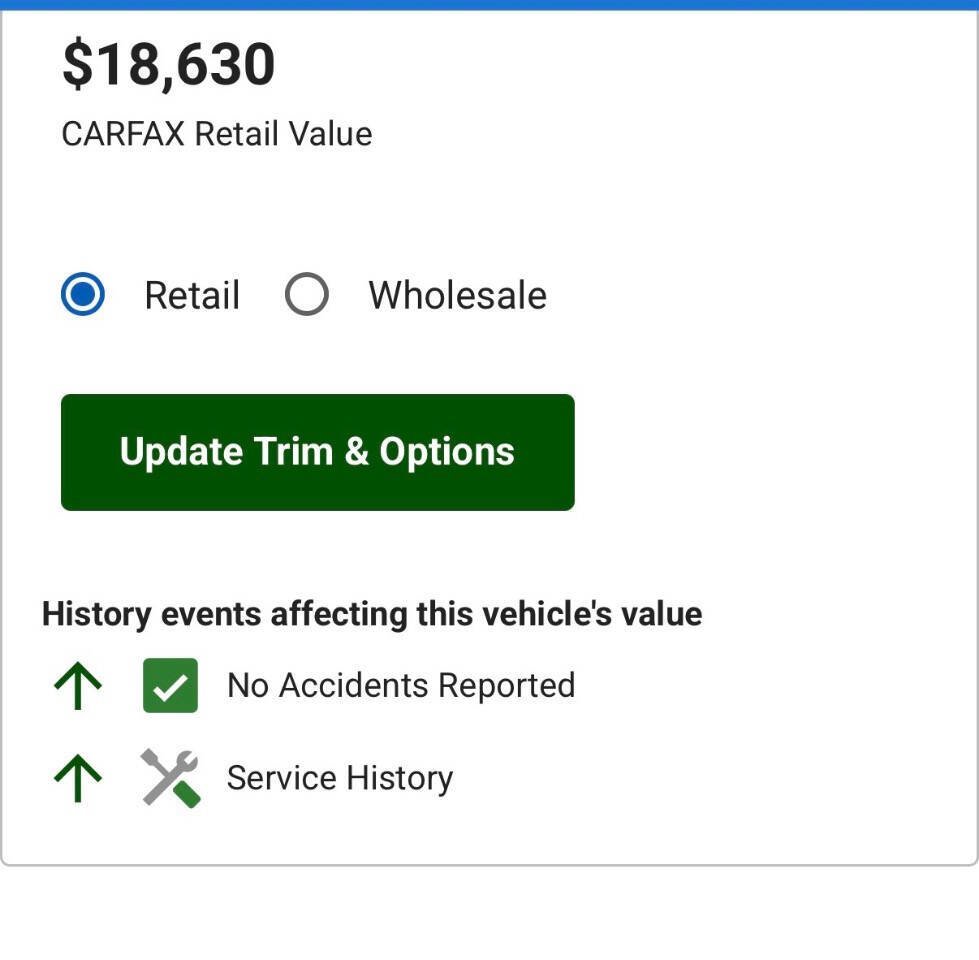Click the word History in Service History

coord(400,778)
